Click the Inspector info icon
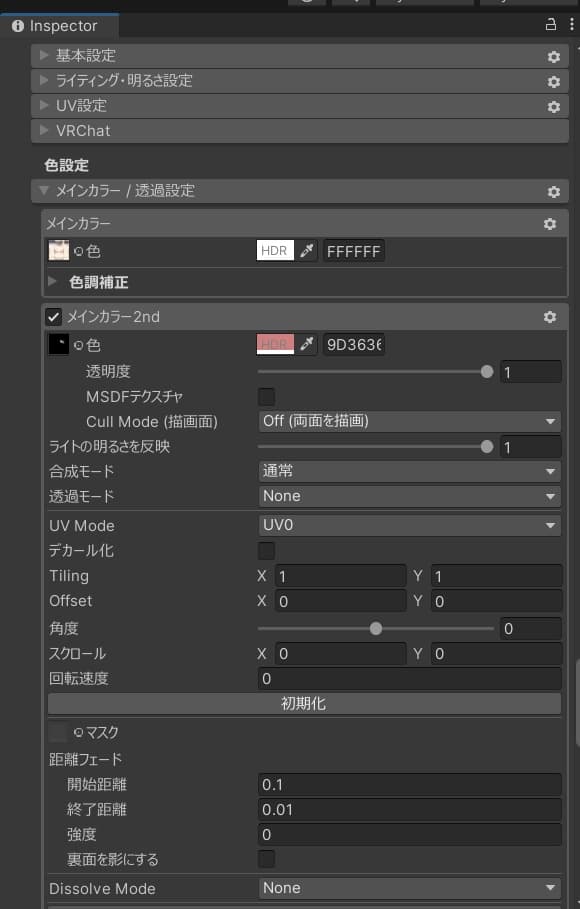Image resolution: width=580 pixels, height=909 pixels. click(18, 26)
